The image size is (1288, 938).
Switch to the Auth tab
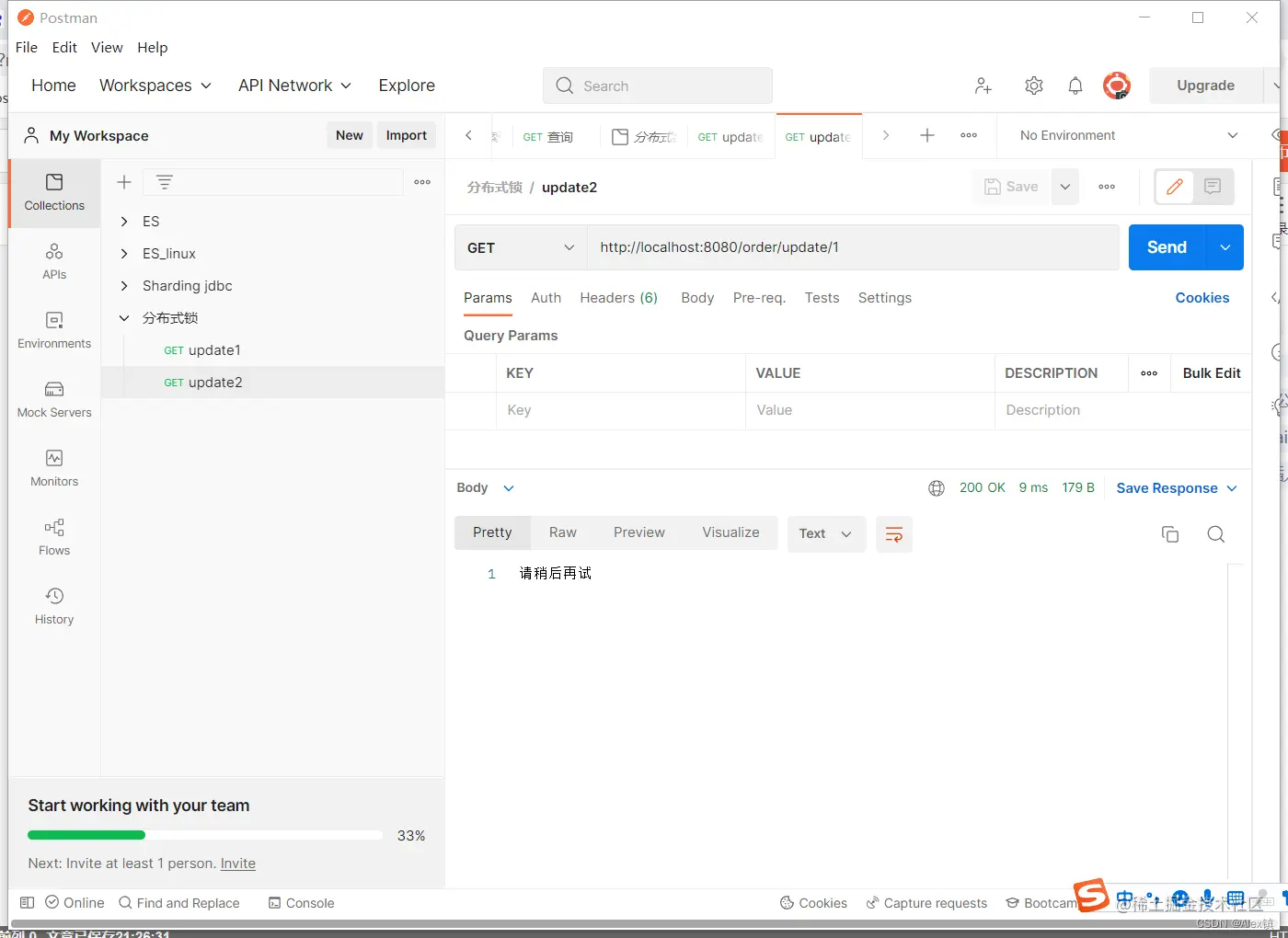[x=546, y=298]
